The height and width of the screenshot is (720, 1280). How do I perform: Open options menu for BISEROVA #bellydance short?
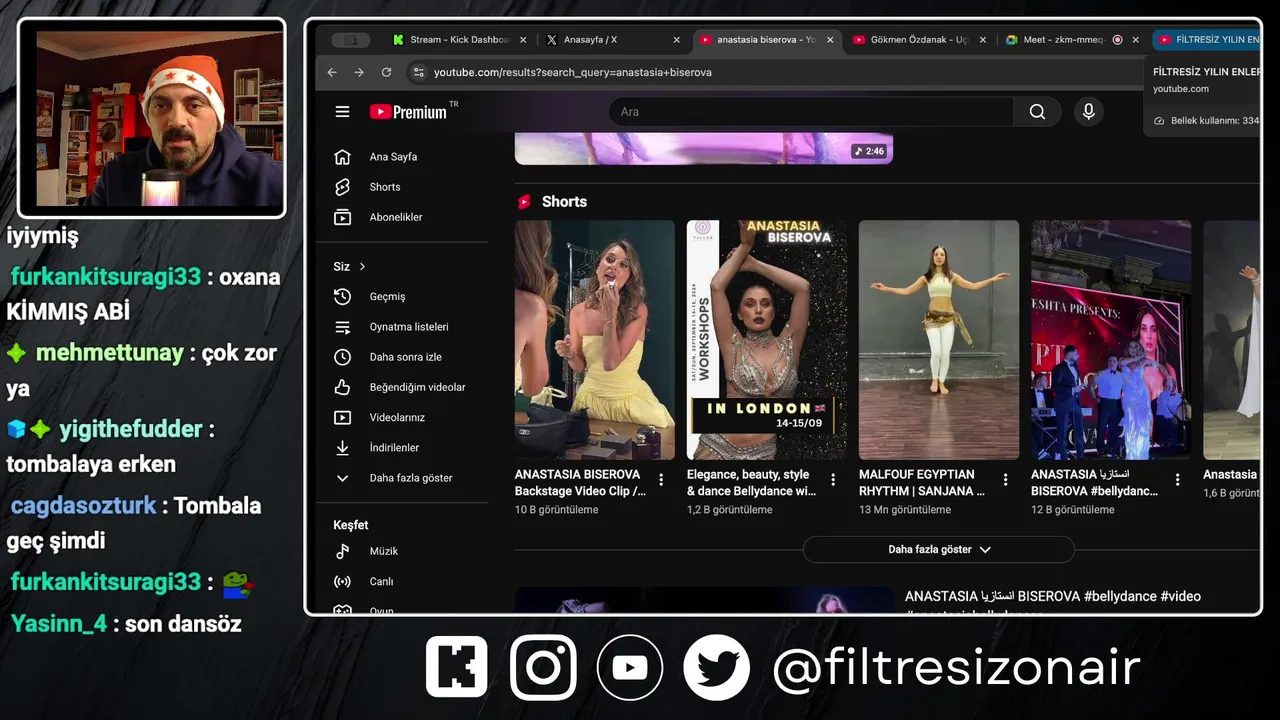point(1177,480)
